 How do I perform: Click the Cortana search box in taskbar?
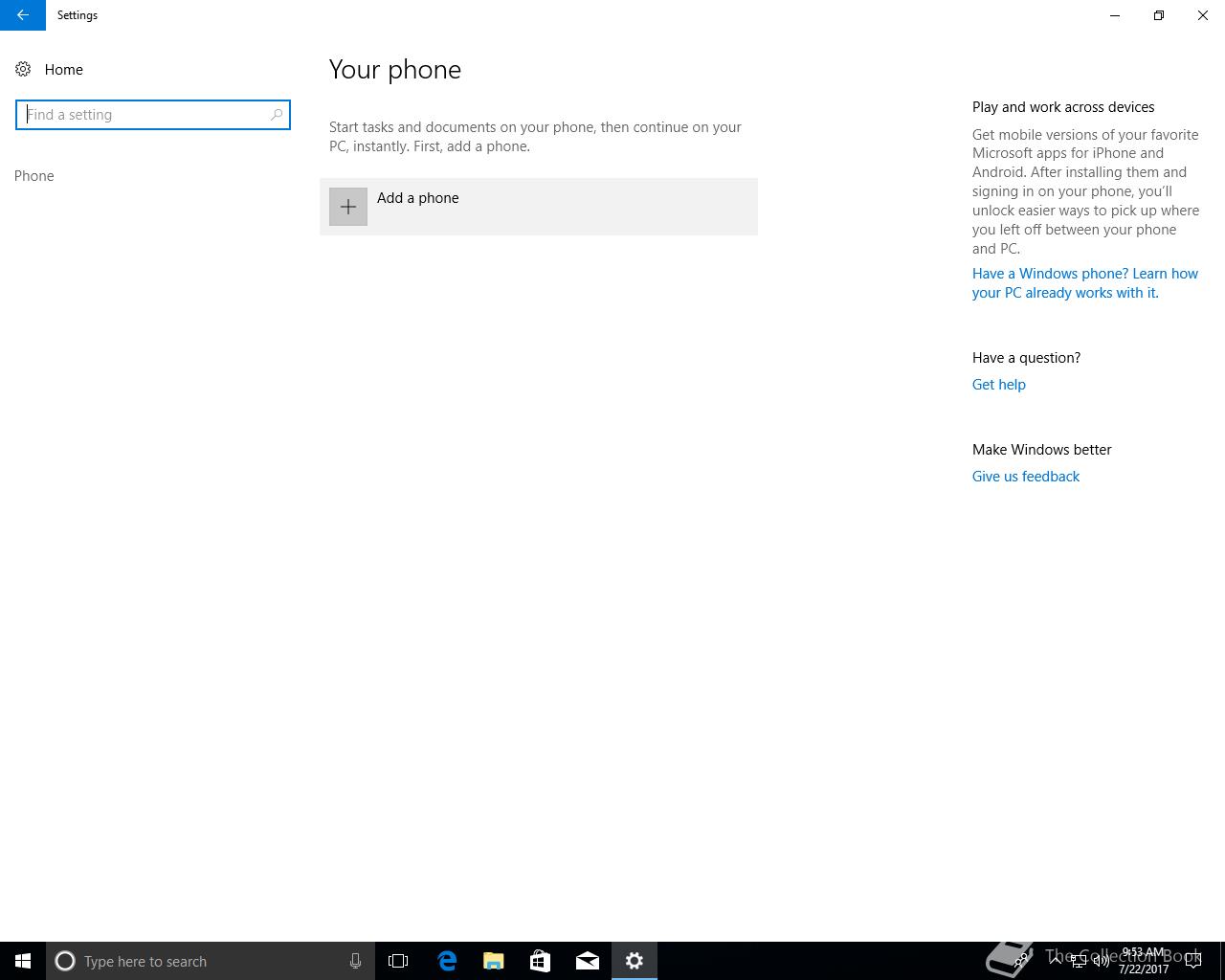211,961
